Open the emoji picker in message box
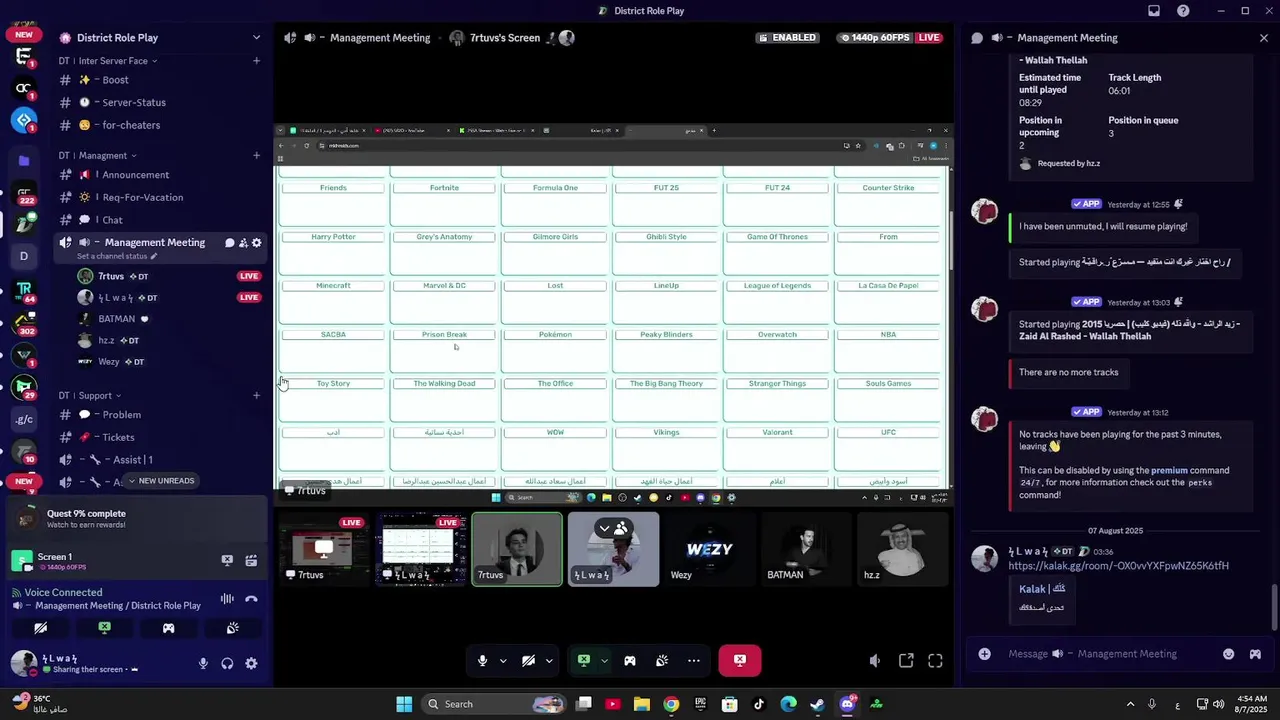 click(1229, 654)
